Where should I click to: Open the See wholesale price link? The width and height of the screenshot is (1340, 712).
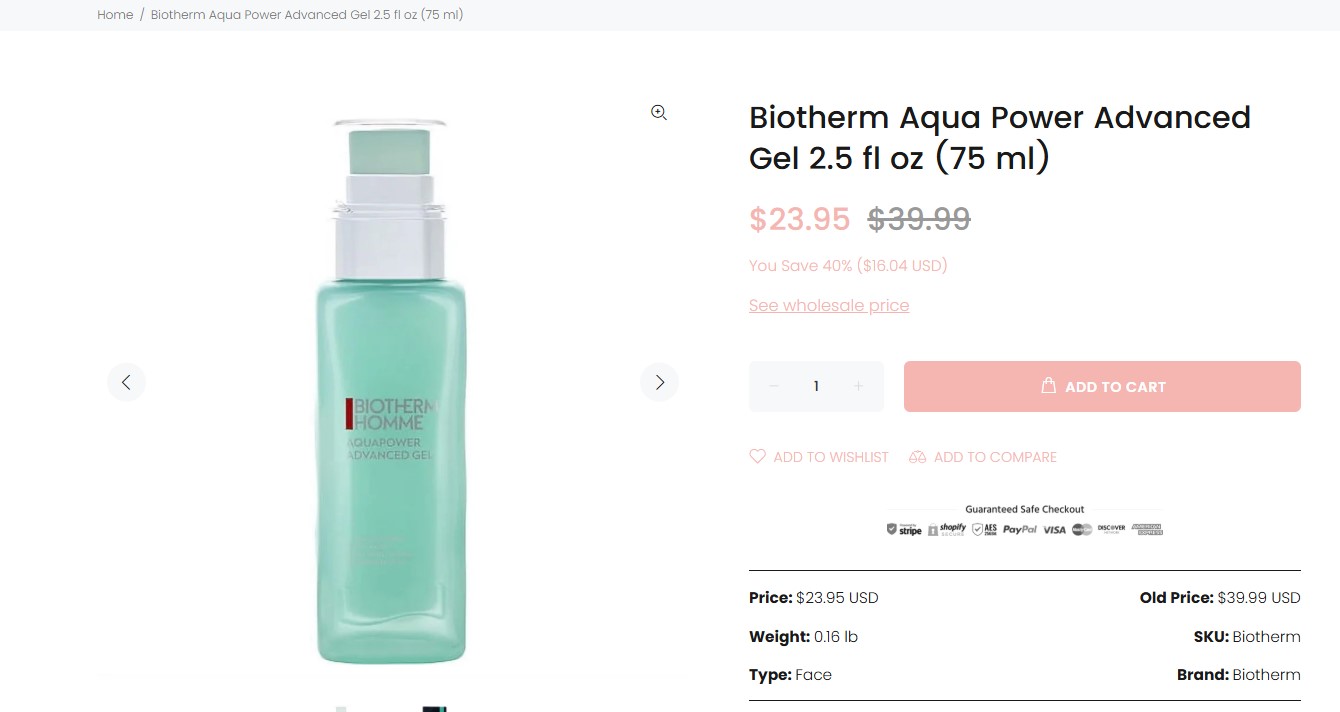pyautogui.click(x=829, y=305)
